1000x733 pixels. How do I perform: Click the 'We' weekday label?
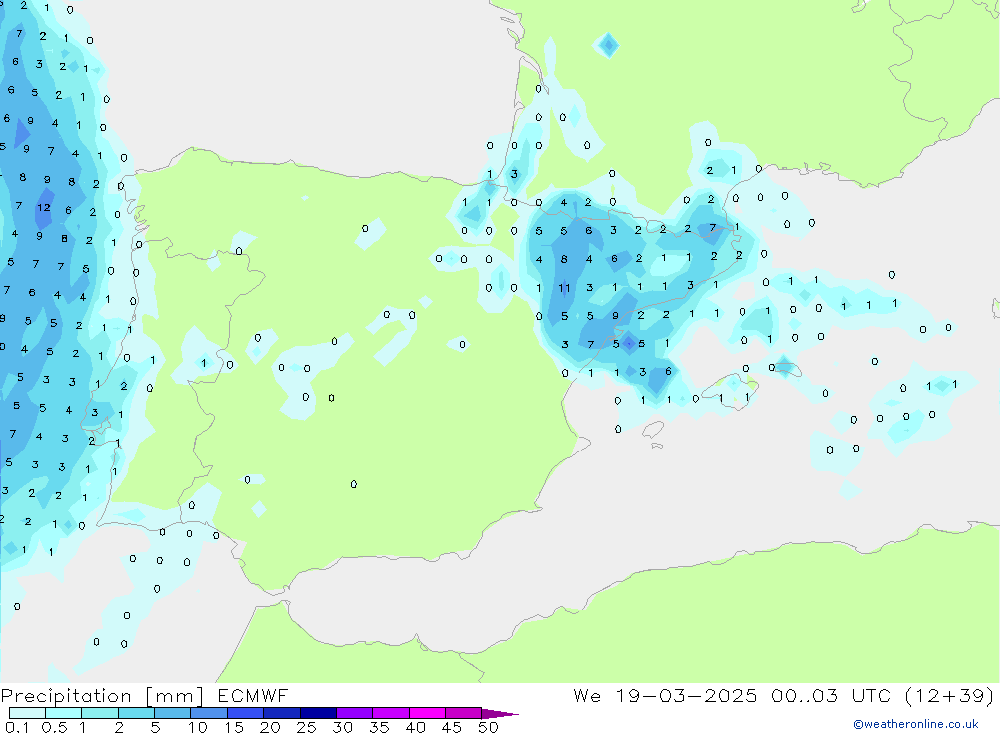pos(587,695)
